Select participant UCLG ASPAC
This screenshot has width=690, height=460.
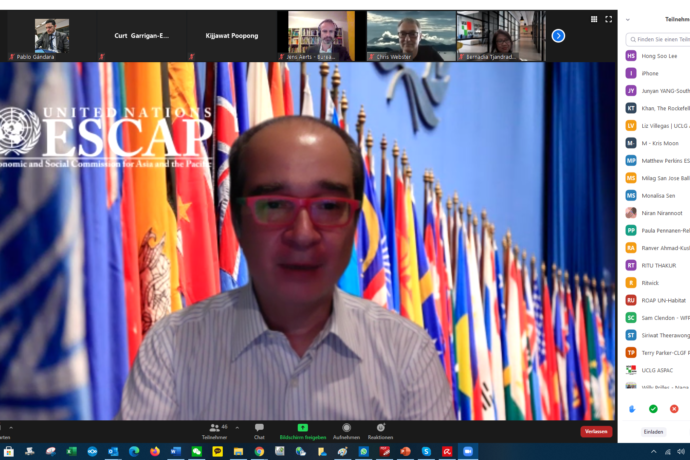click(657, 370)
